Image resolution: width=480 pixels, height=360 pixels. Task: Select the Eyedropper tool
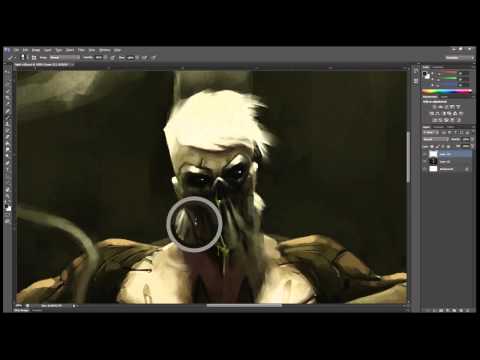coord(7,104)
